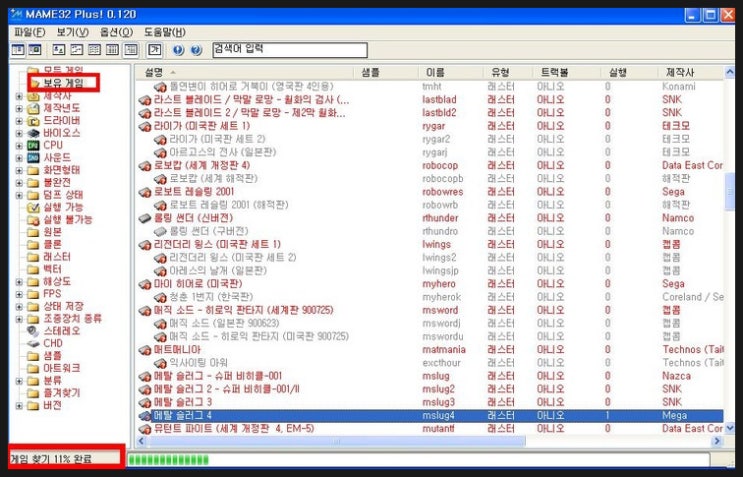Viewport: 743px width, 477px height.
Task: Expand the 제작년도 tree folder
Action: click(x=19, y=108)
